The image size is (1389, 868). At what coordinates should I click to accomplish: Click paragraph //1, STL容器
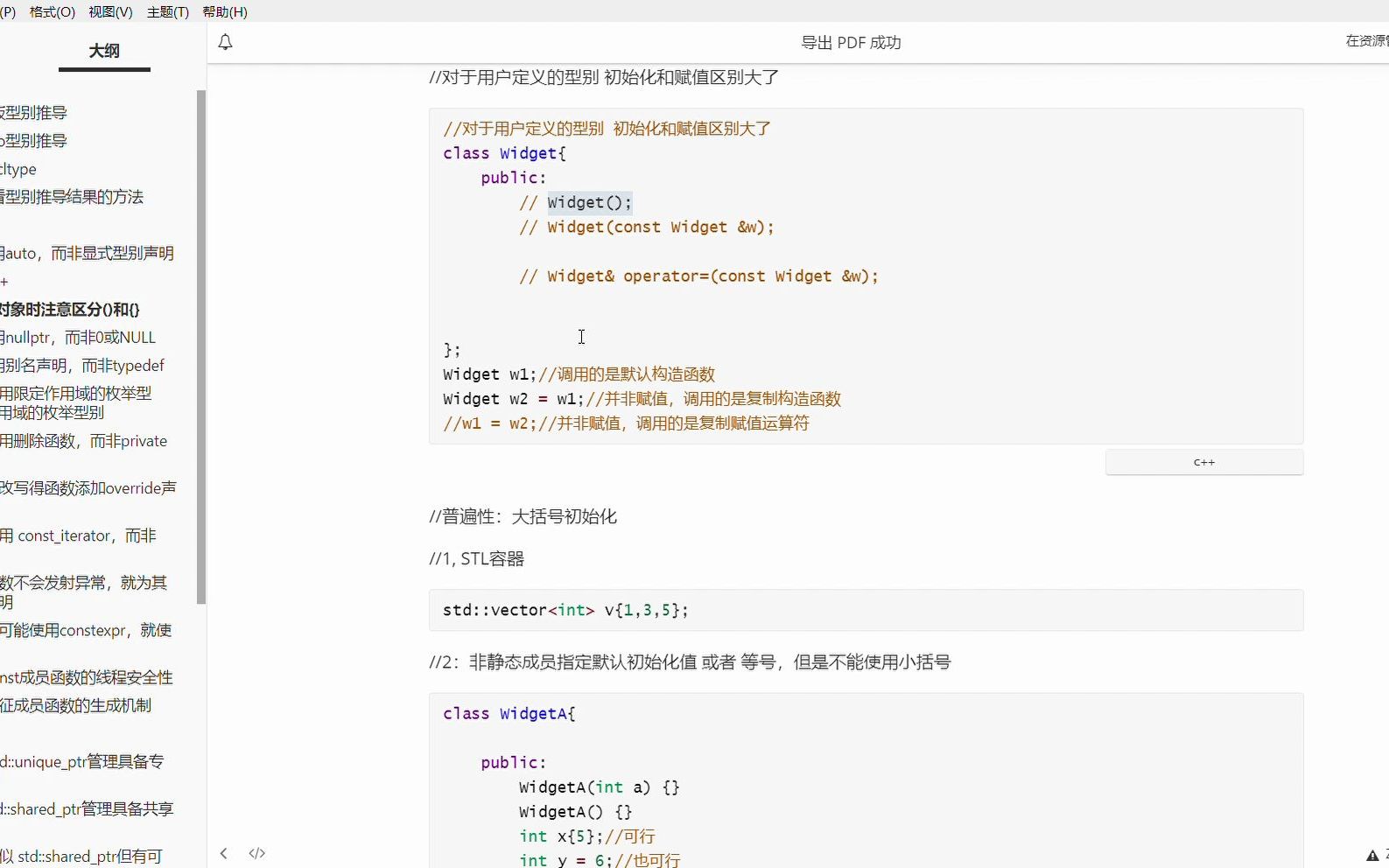point(476,558)
